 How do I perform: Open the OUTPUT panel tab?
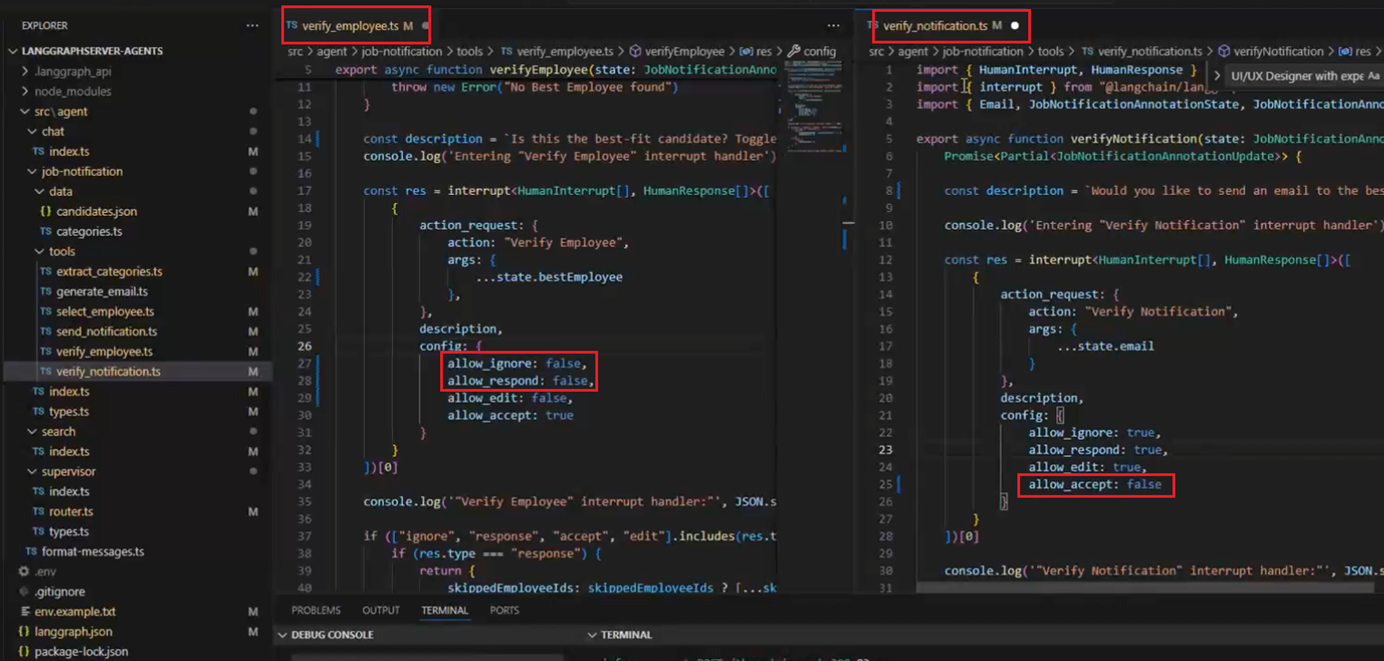click(x=381, y=610)
